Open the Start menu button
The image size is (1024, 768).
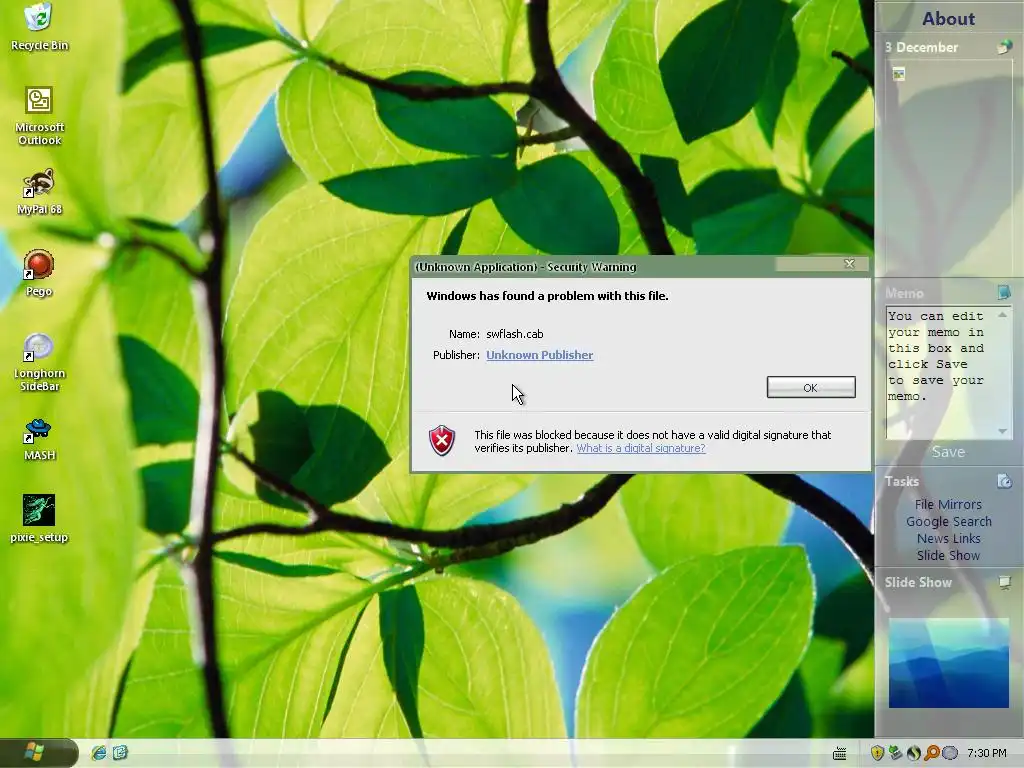point(39,752)
